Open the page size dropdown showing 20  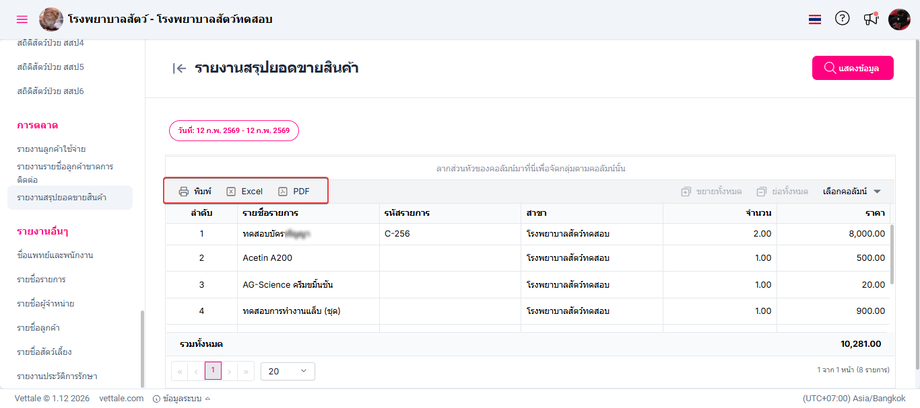285,371
